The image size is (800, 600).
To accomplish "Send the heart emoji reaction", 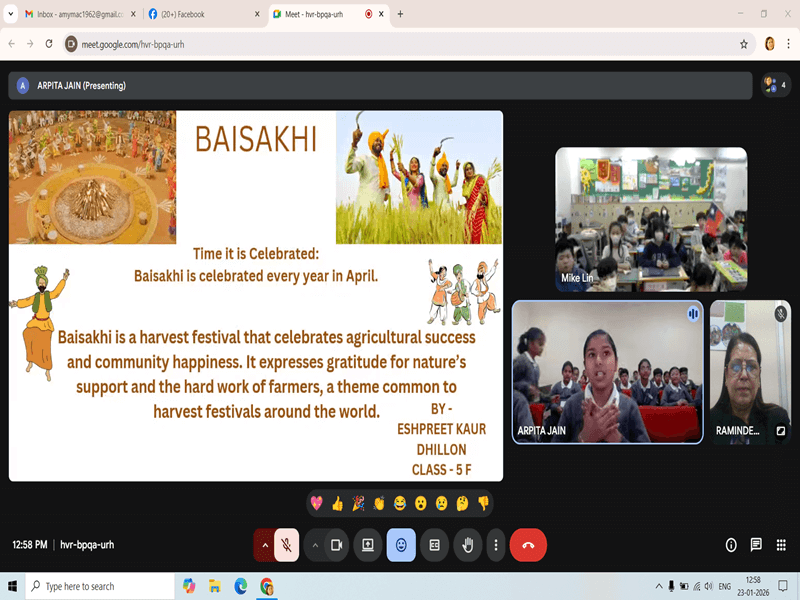I will tap(317, 503).
